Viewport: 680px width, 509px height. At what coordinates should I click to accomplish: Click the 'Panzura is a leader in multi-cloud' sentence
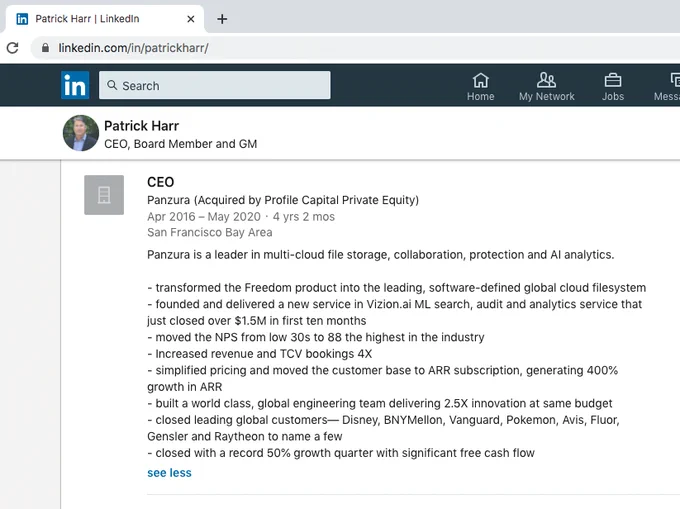(380, 254)
